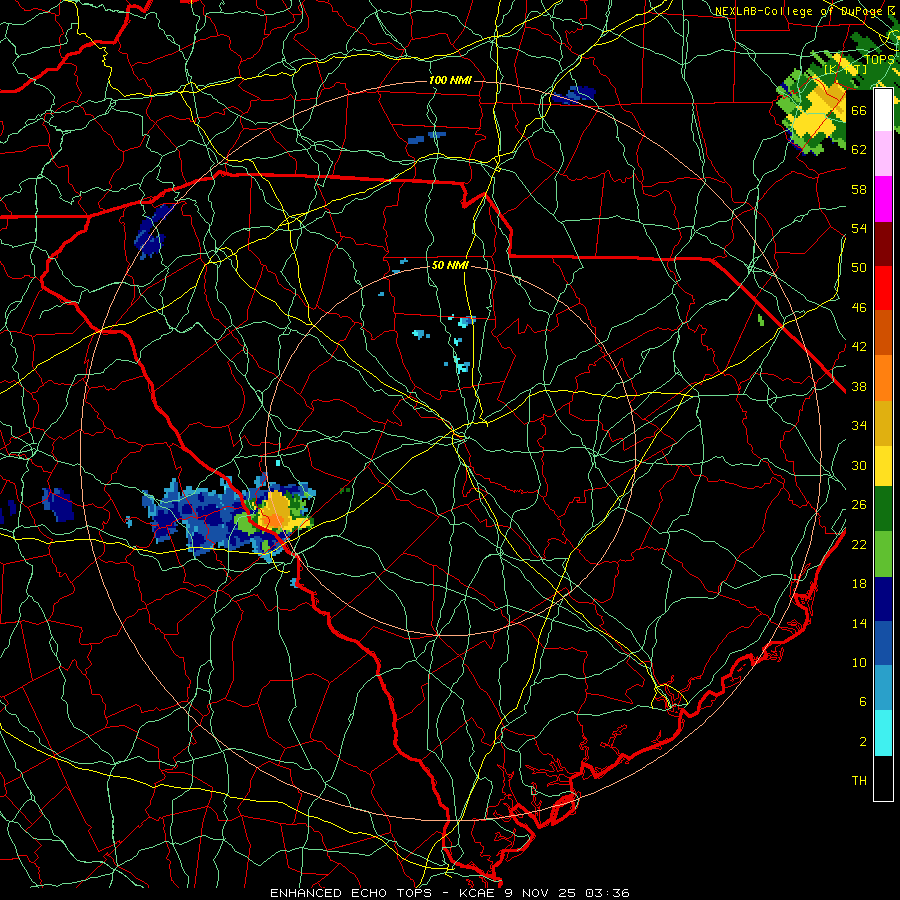Click the "TOPS" legend heading

point(879,59)
